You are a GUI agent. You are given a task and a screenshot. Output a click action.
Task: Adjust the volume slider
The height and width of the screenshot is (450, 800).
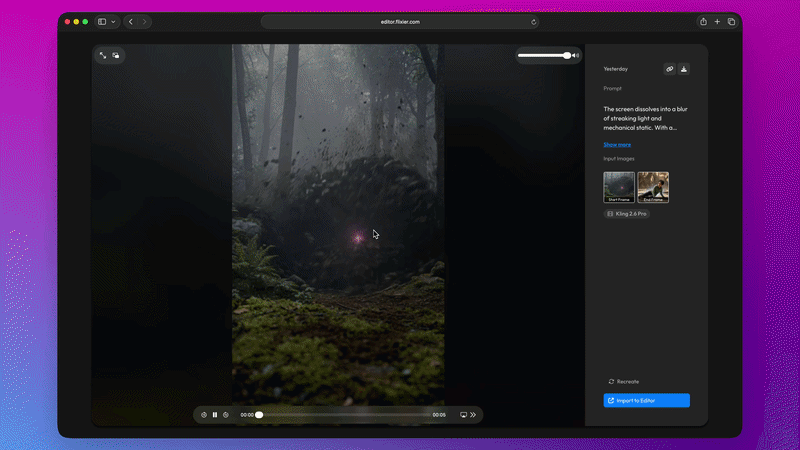click(x=545, y=56)
